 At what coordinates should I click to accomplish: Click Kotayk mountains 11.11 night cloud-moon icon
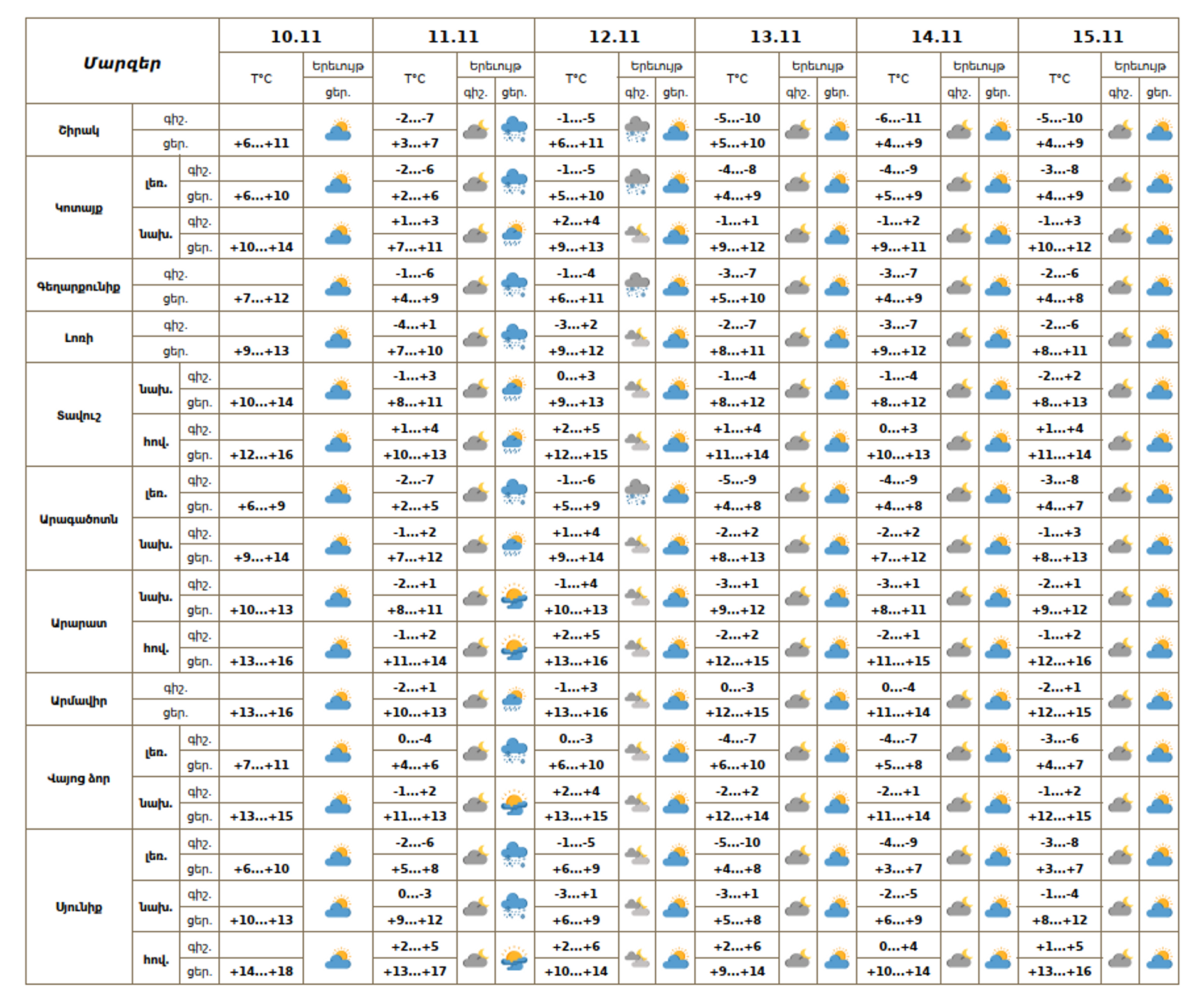[475, 182]
